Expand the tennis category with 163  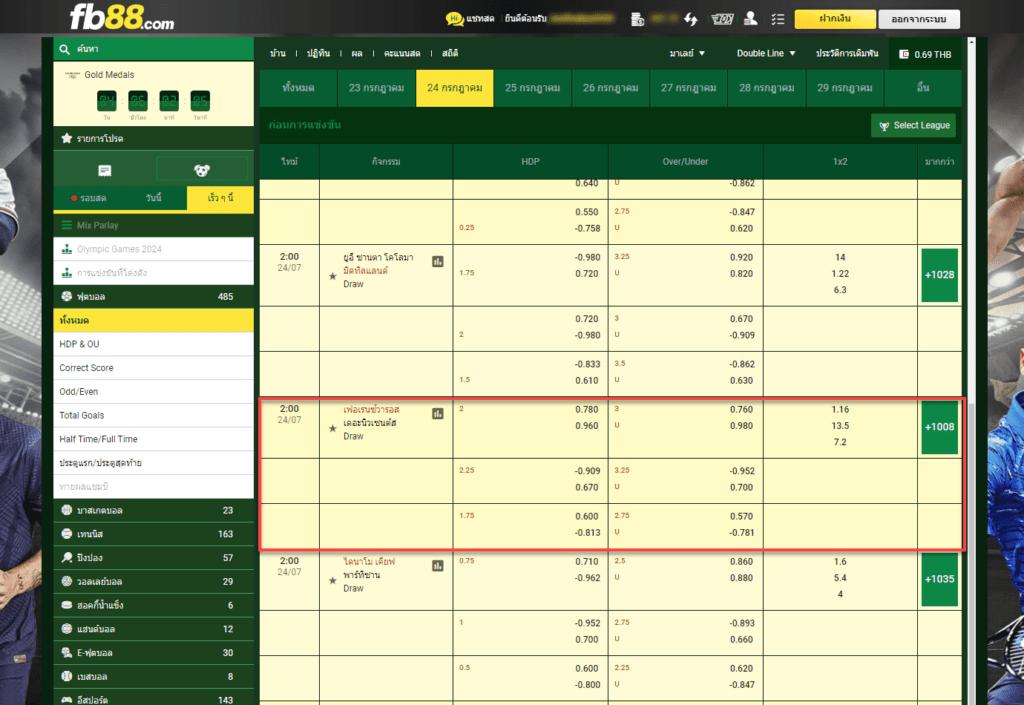click(x=153, y=534)
